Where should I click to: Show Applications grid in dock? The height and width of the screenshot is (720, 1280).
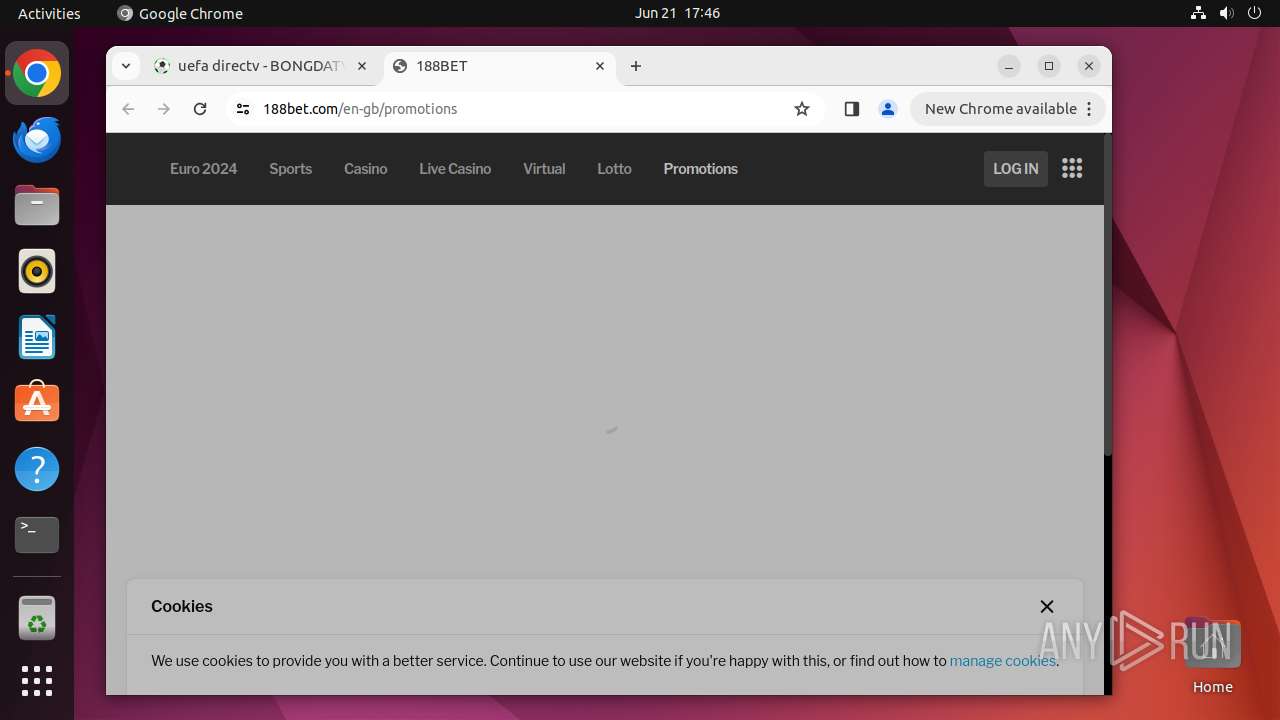click(37, 681)
